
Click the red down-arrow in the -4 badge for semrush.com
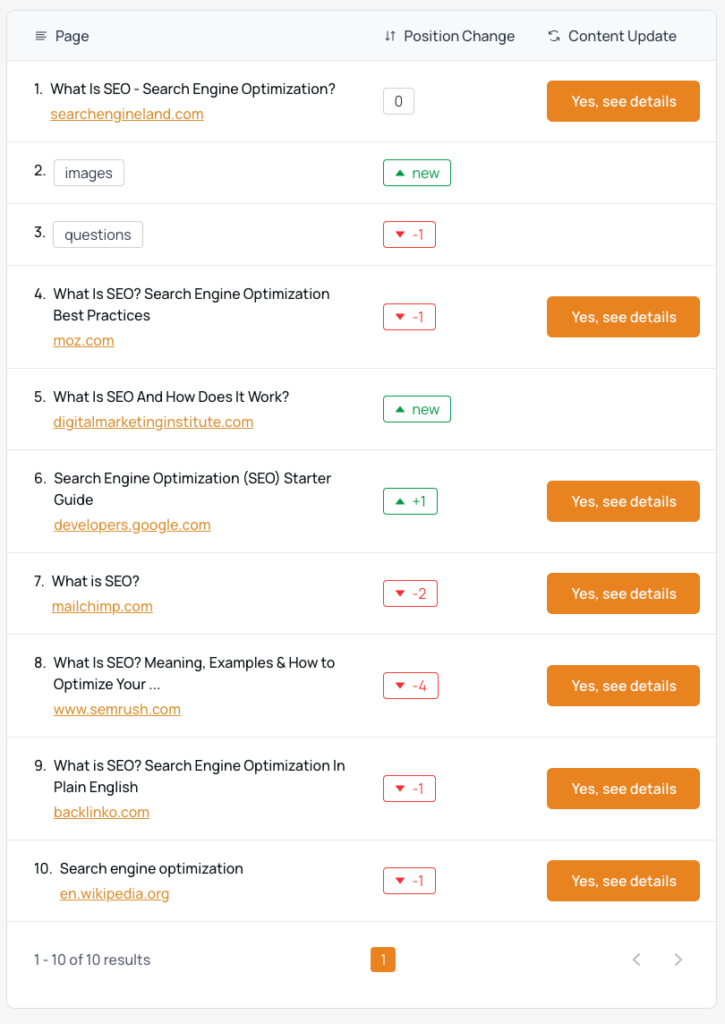tap(398, 685)
